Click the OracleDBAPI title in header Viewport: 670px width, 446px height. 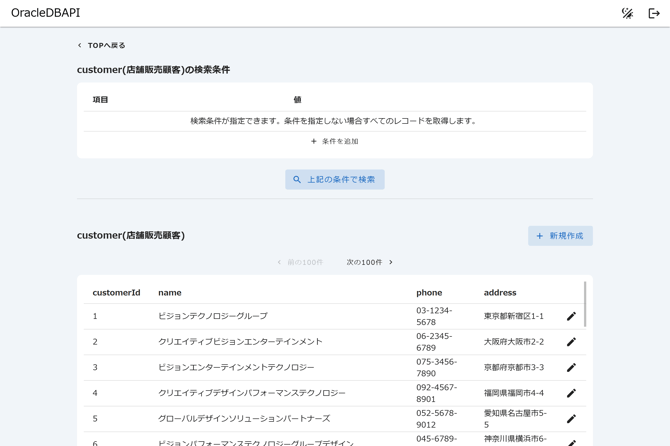click(45, 13)
